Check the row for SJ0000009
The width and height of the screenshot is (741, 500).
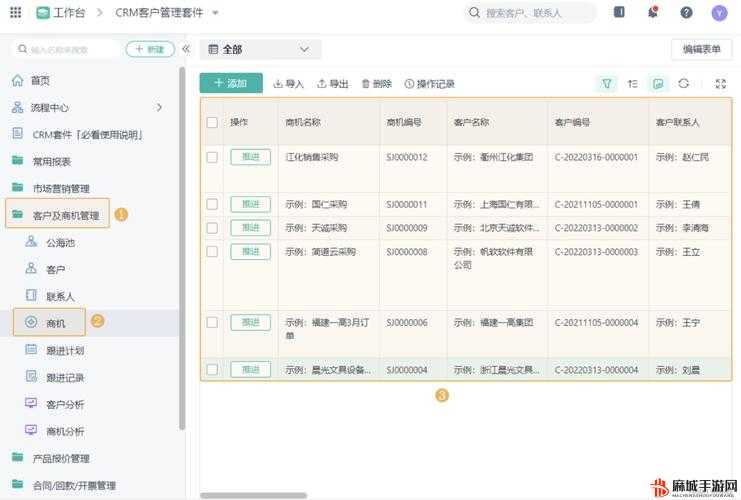tap(212, 228)
